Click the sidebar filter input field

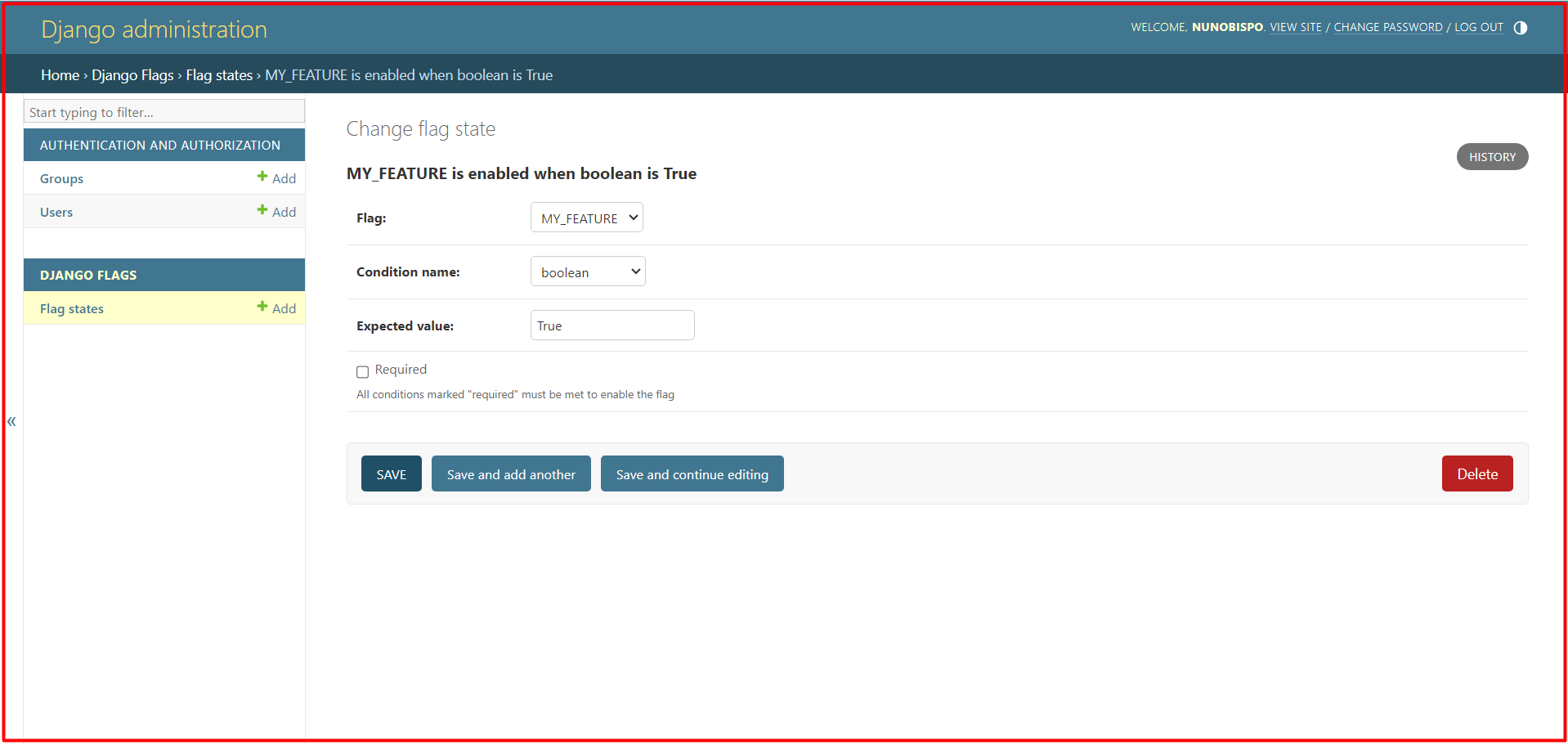[164, 111]
